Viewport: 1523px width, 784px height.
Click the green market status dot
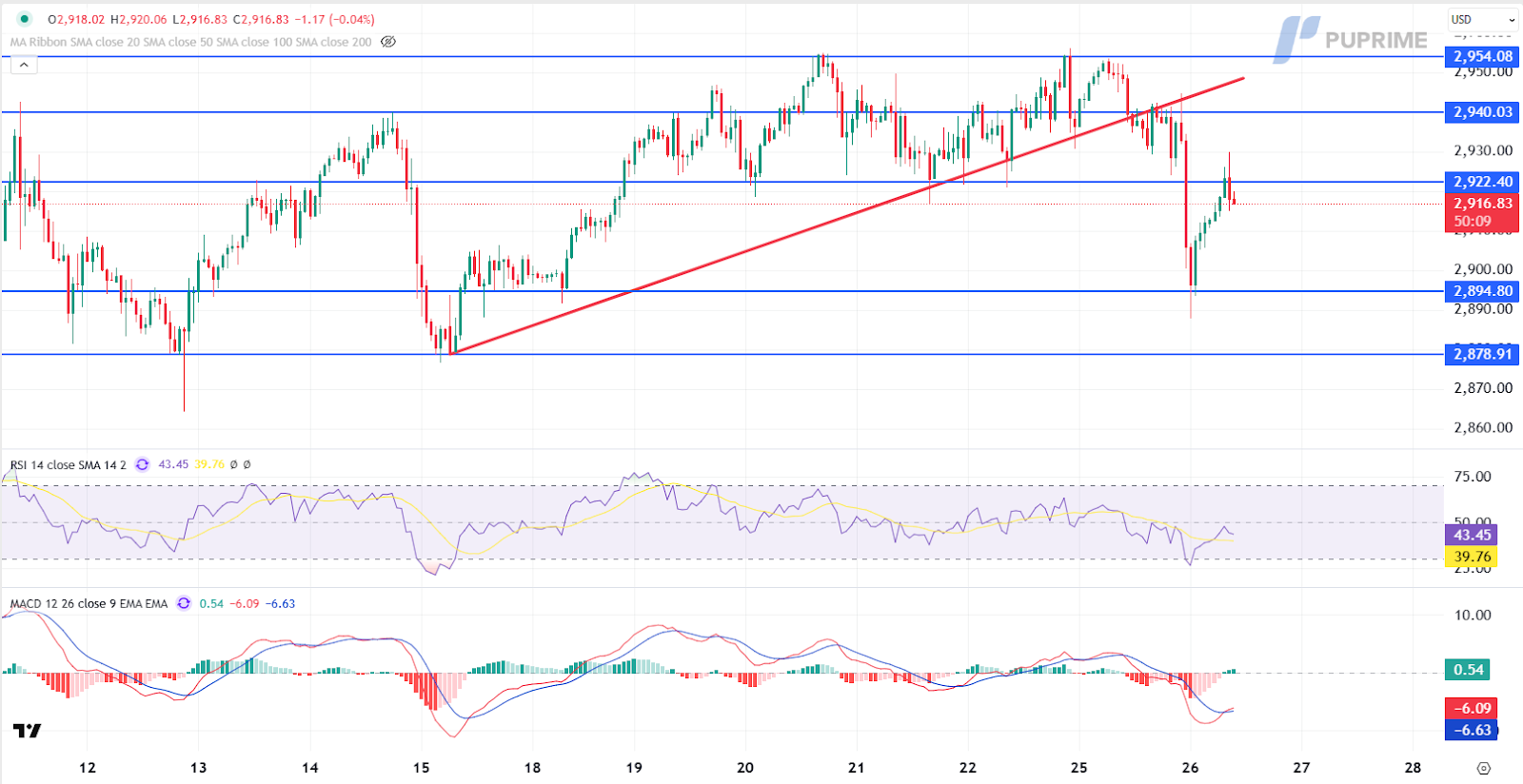(x=24, y=19)
